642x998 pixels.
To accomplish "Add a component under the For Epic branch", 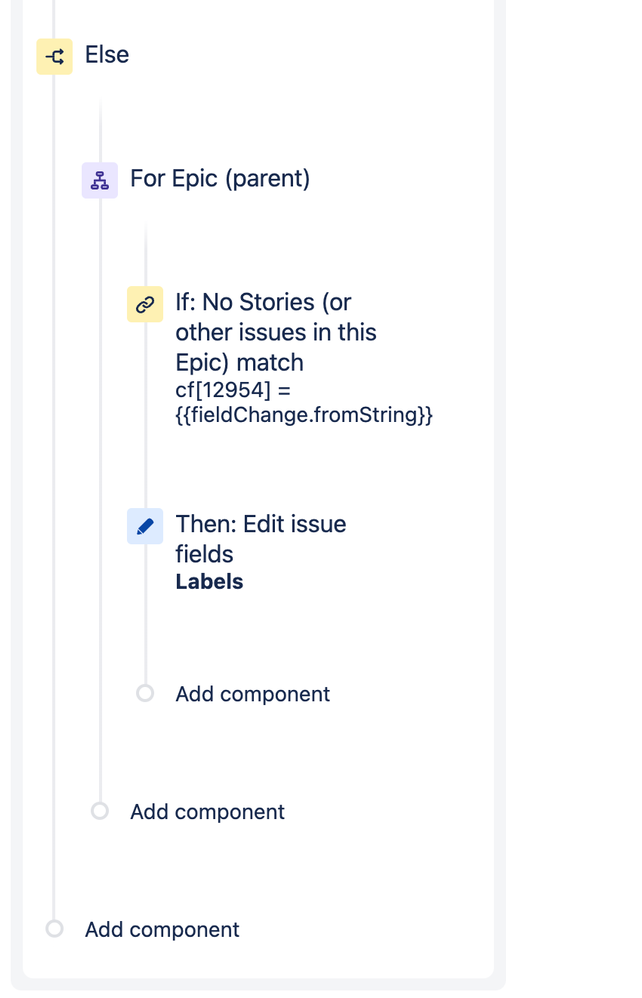I will pos(206,811).
